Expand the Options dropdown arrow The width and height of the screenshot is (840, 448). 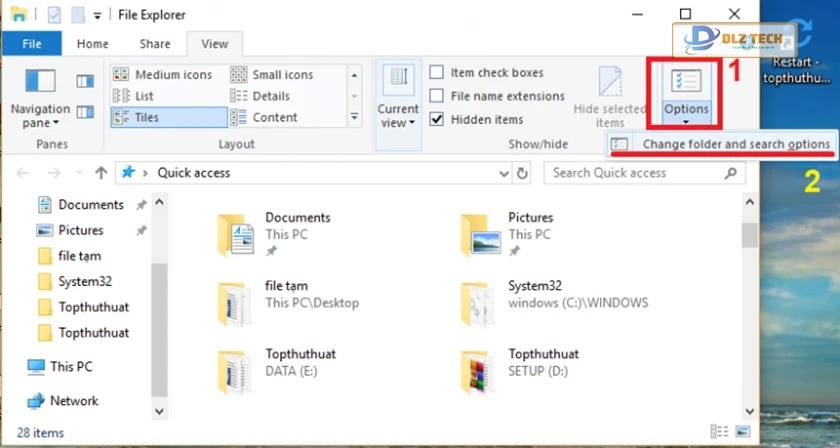686,122
